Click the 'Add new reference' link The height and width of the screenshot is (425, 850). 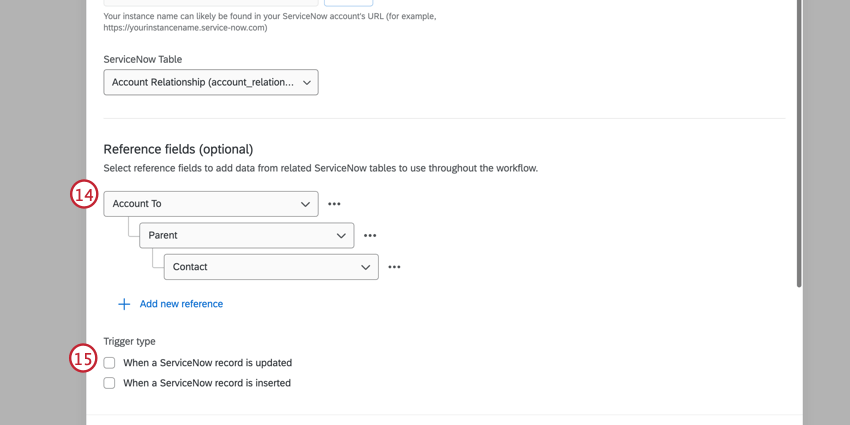click(181, 304)
